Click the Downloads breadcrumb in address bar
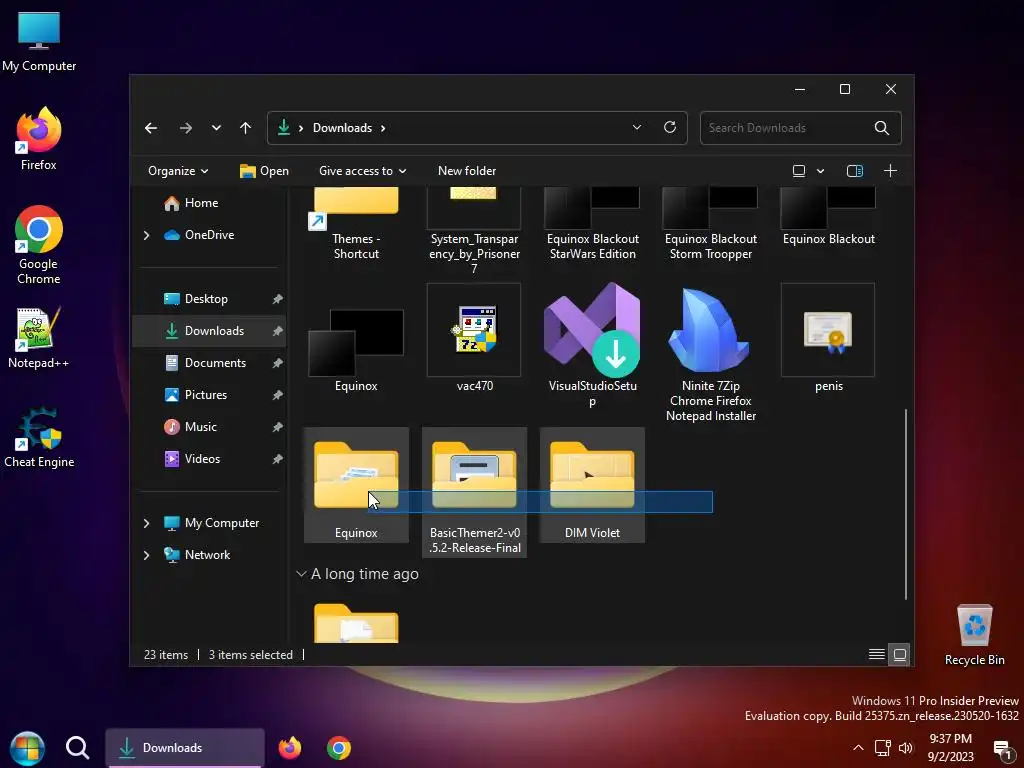 [x=342, y=128]
